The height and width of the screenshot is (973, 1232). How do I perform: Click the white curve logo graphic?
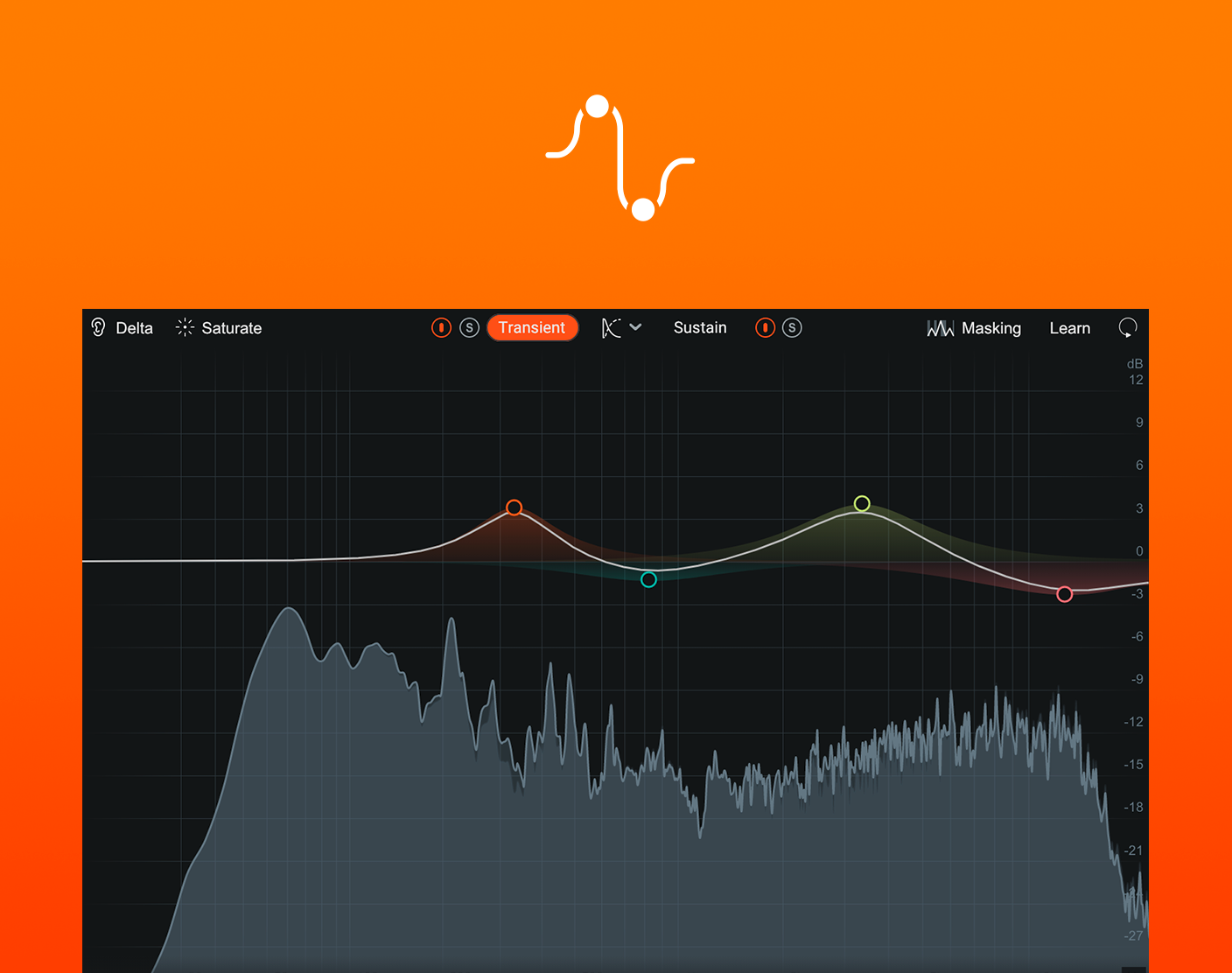point(620,157)
